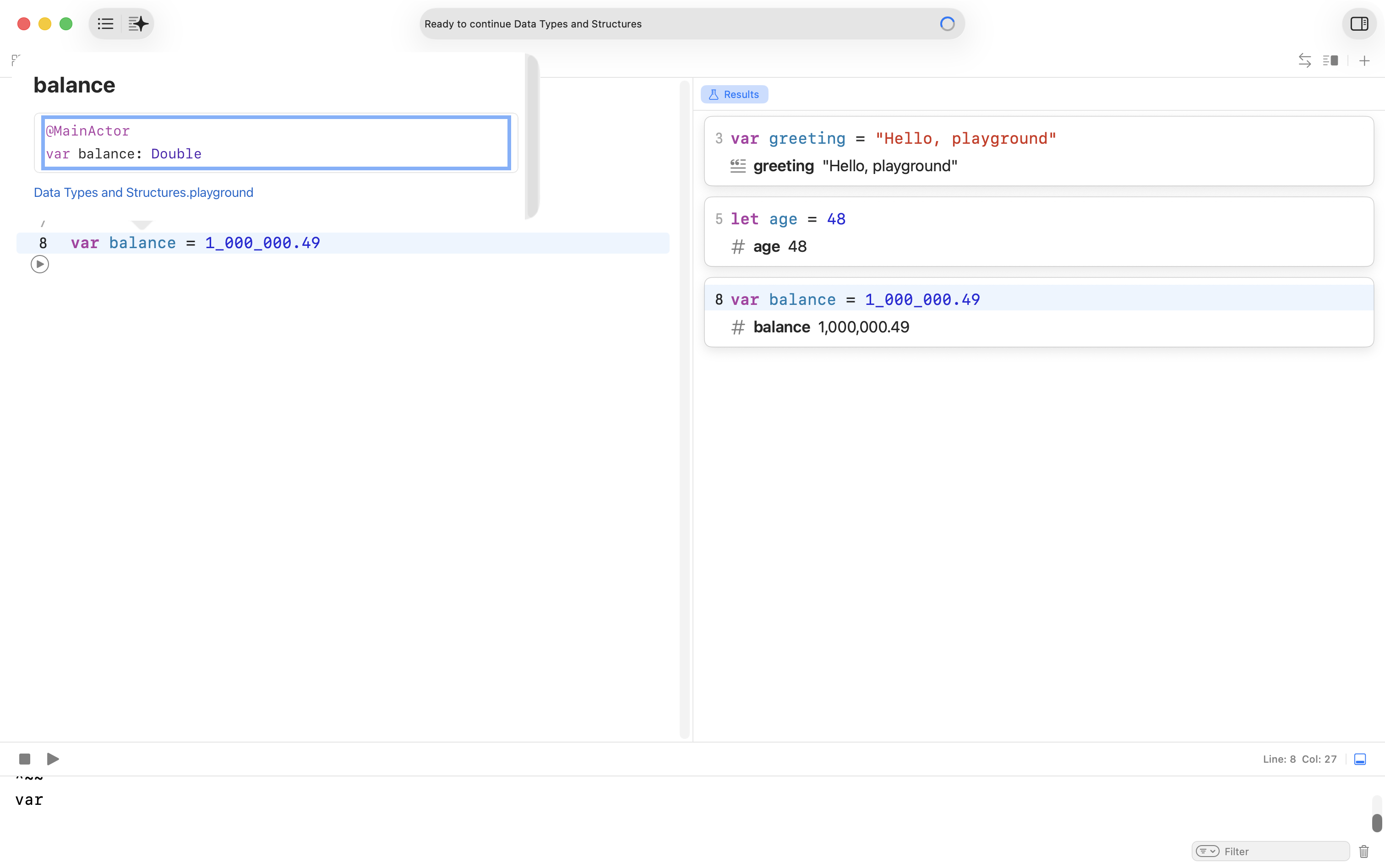The width and height of the screenshot is (1385, 868).
Task: Run playground up to line 8
Action: click(x=40, y=264)
